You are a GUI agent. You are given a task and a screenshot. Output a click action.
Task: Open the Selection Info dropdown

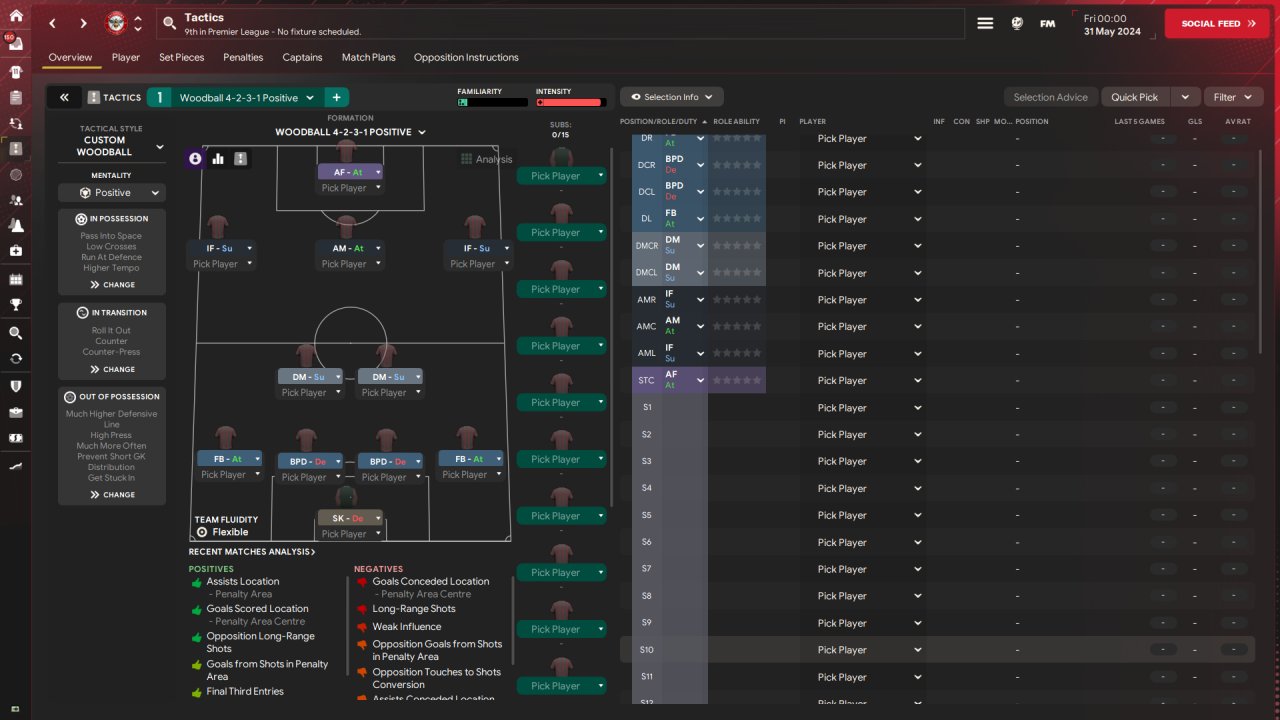click(671, 97)
